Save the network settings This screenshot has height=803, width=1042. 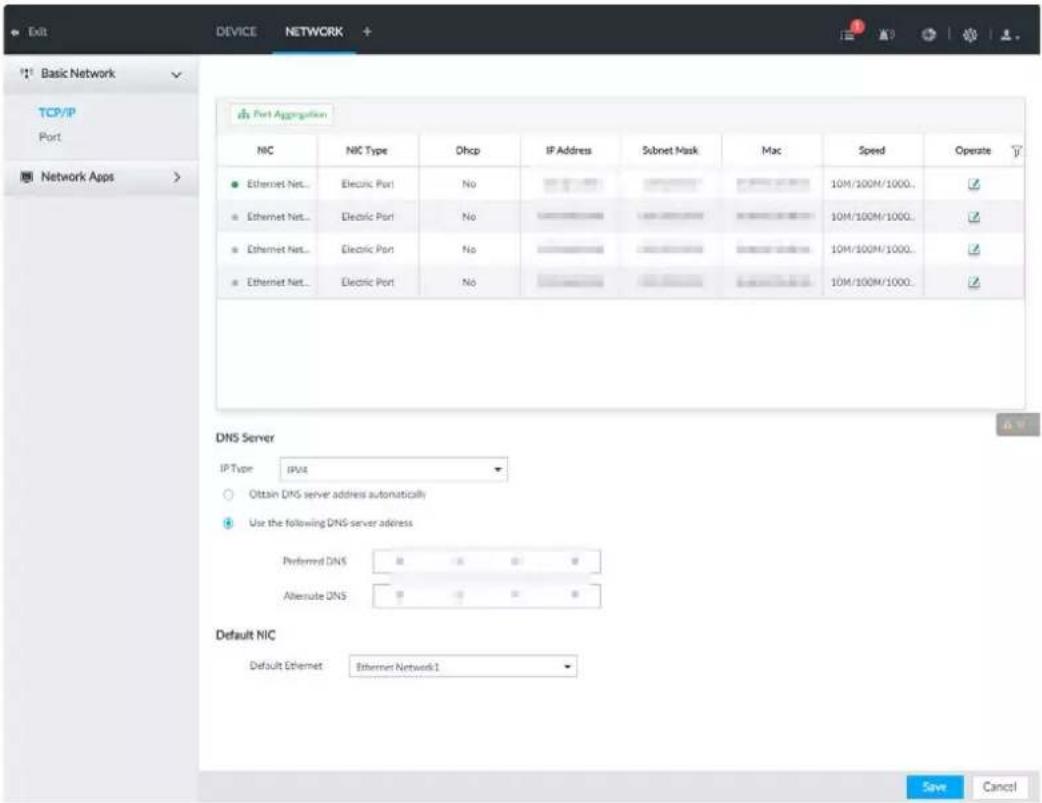(x=934, y=787)
